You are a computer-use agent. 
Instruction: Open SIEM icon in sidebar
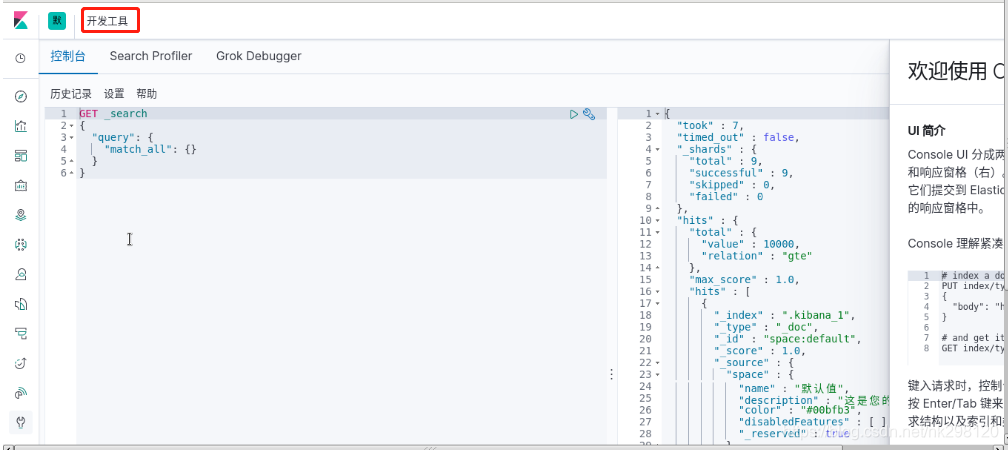(x=21, y=393)
